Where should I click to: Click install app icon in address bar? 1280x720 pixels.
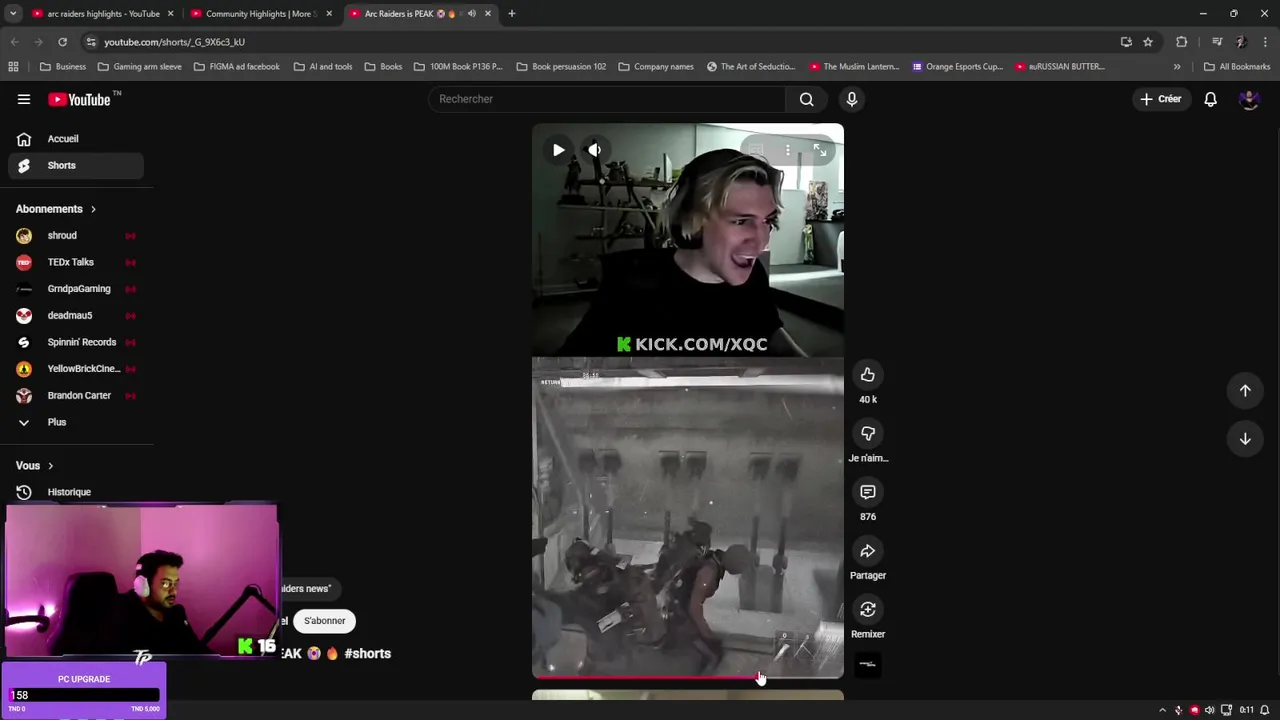pyautogui.click(x=1126, y=42)
